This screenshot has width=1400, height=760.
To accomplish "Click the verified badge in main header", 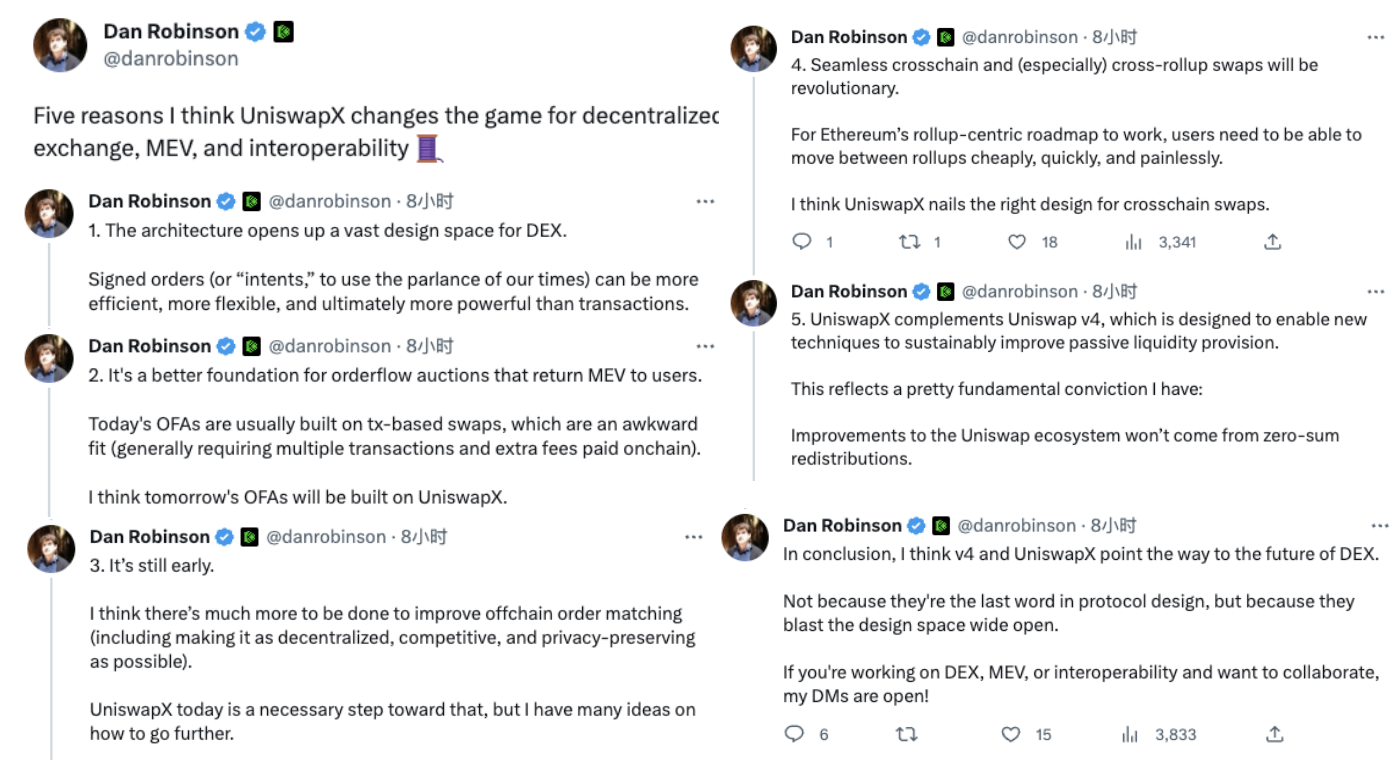I will point(256,32).
